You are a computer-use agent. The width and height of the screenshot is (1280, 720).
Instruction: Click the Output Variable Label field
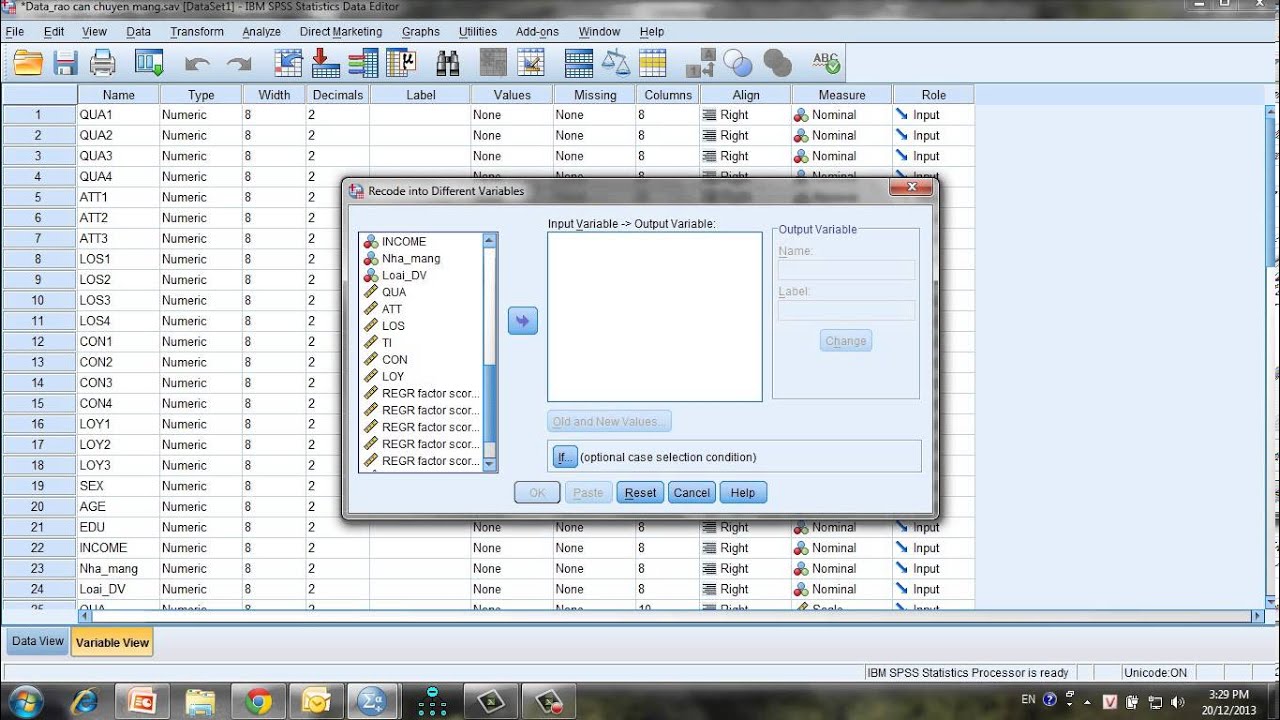pos(847,310)
